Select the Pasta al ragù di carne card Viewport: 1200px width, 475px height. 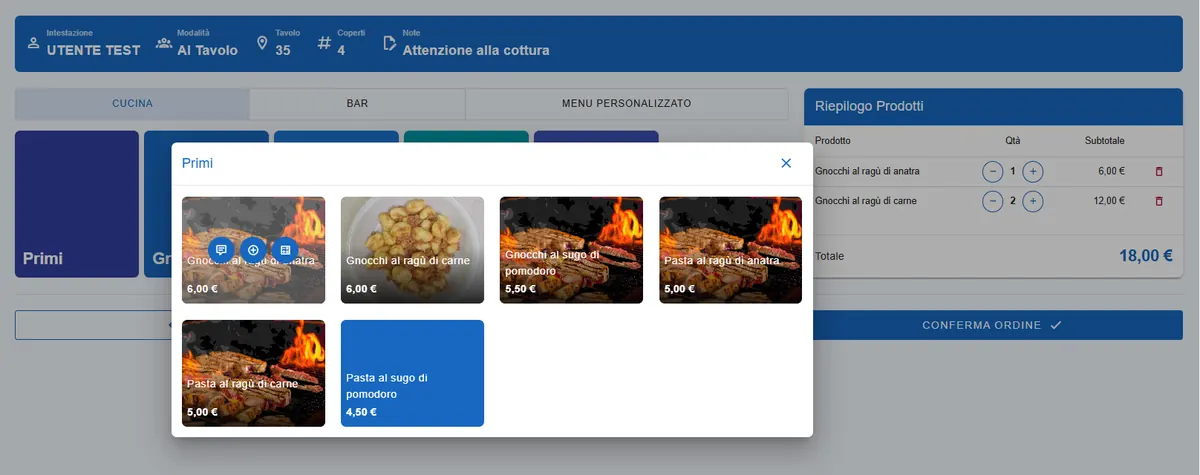click(253, 373)
